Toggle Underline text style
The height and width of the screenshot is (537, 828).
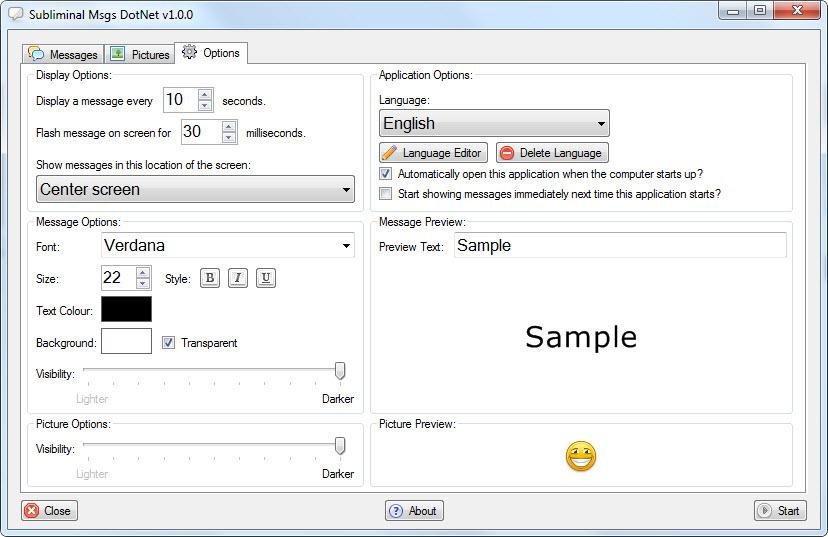coord(266,278)
